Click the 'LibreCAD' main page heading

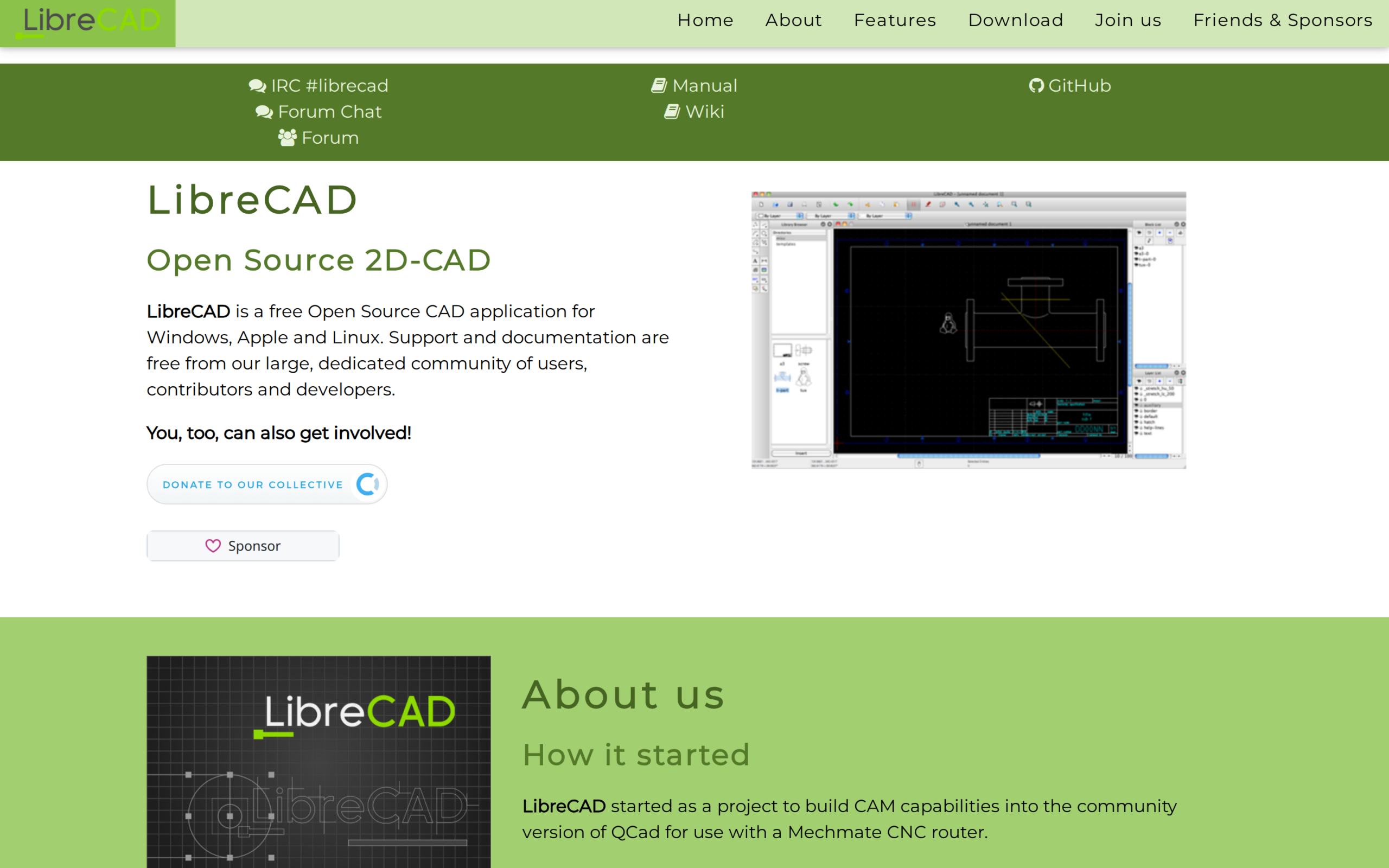(x=252, y=200)
